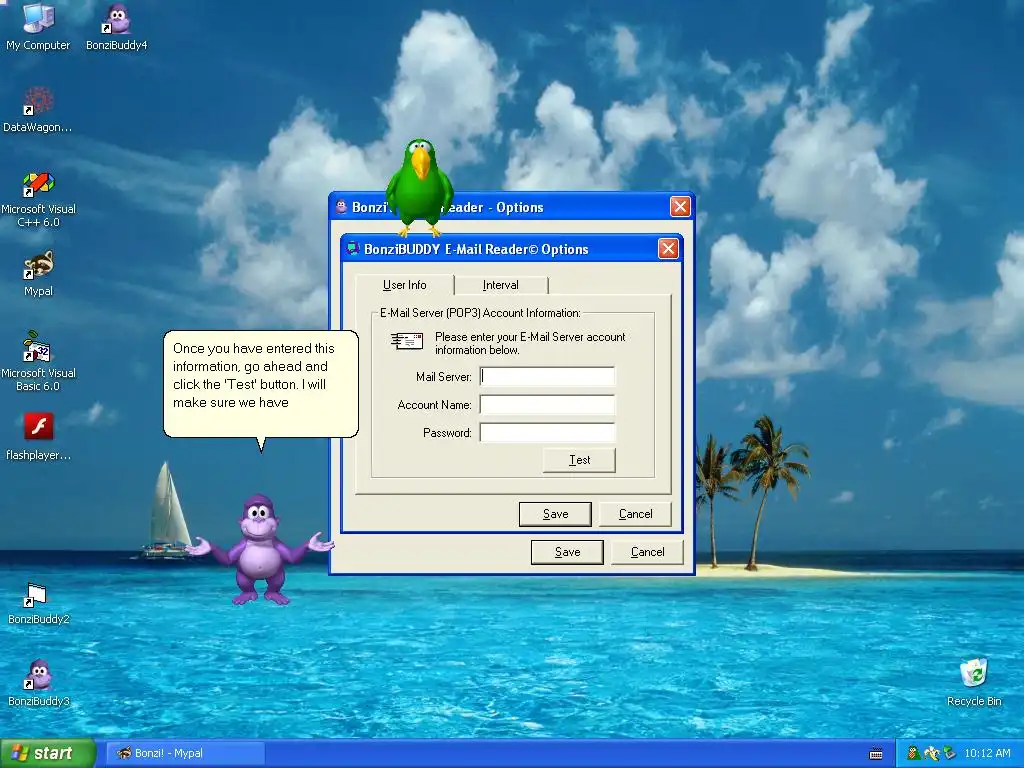
Task: Click the purple Bonzi gorilla character
Action: 260,550
